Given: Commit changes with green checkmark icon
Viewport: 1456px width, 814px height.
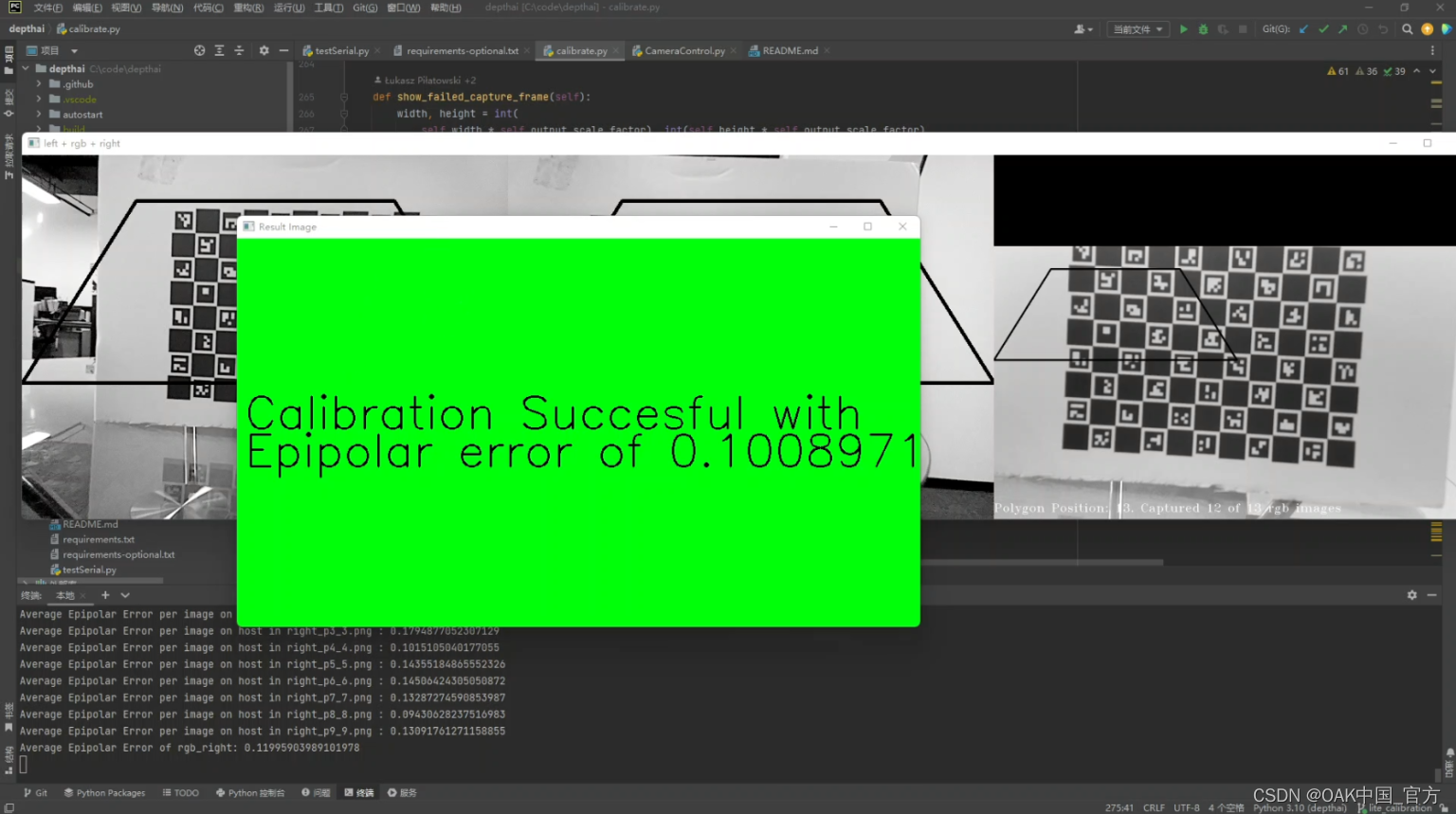Looking at the screenshot, I should pyautogui.click(x=1323, y=29).
